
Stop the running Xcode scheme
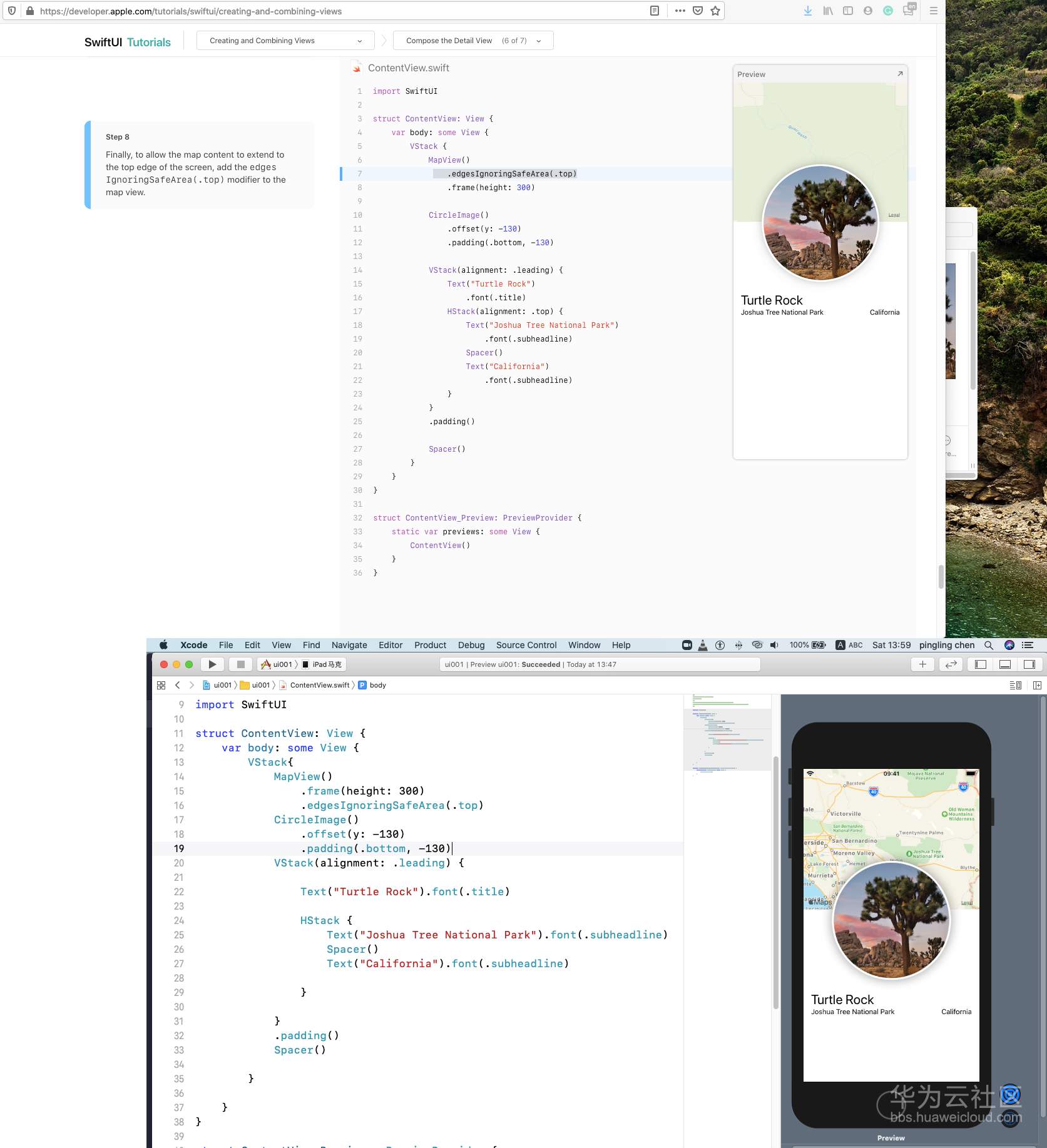point(241,664)
